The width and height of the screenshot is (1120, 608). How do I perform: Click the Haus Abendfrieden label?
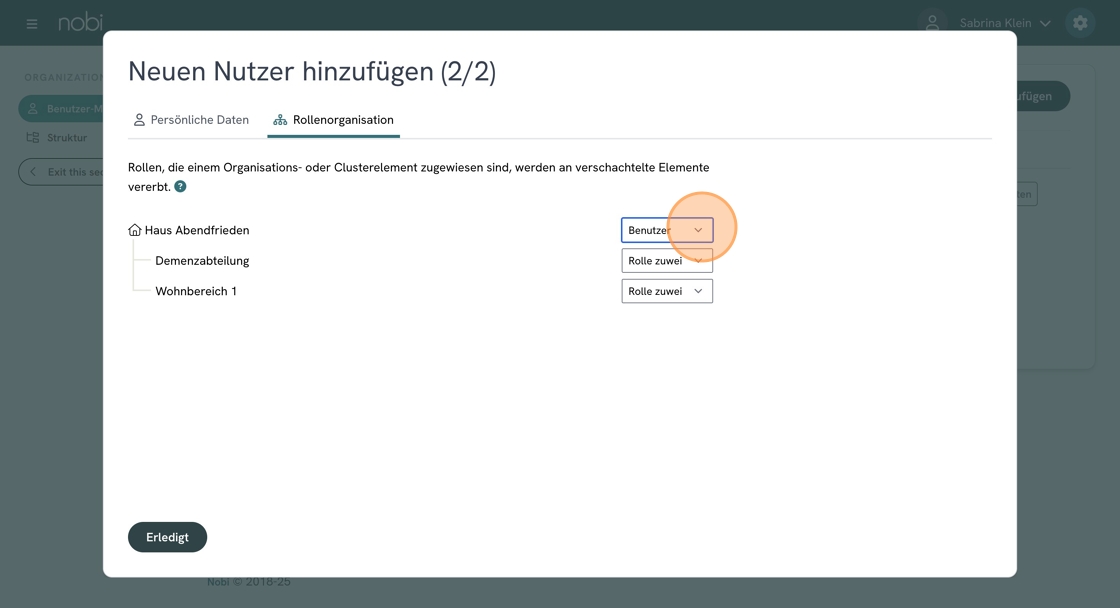(x=197, y=230)
